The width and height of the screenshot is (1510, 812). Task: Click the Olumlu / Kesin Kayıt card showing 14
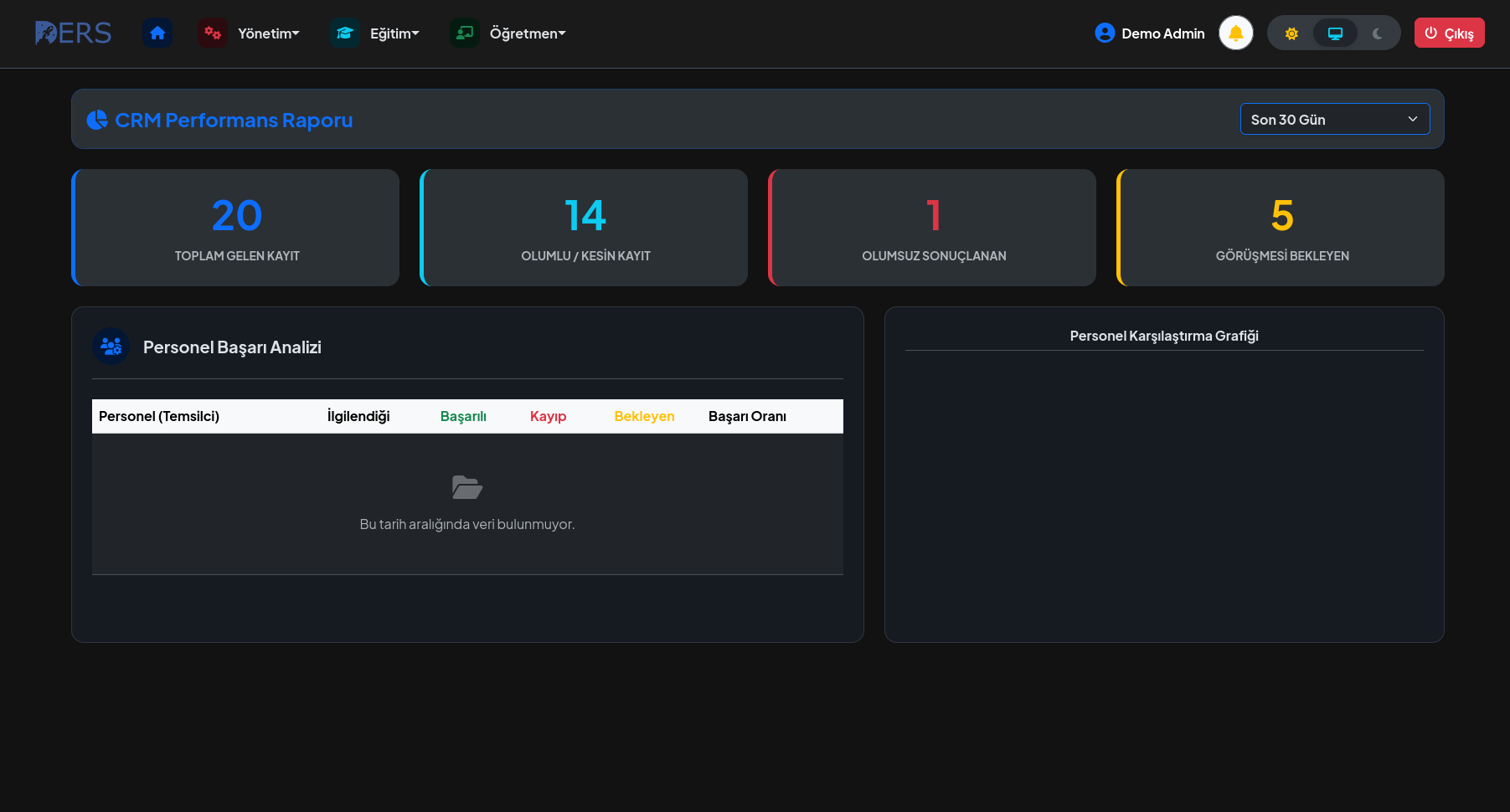click(x=584, y=228)
